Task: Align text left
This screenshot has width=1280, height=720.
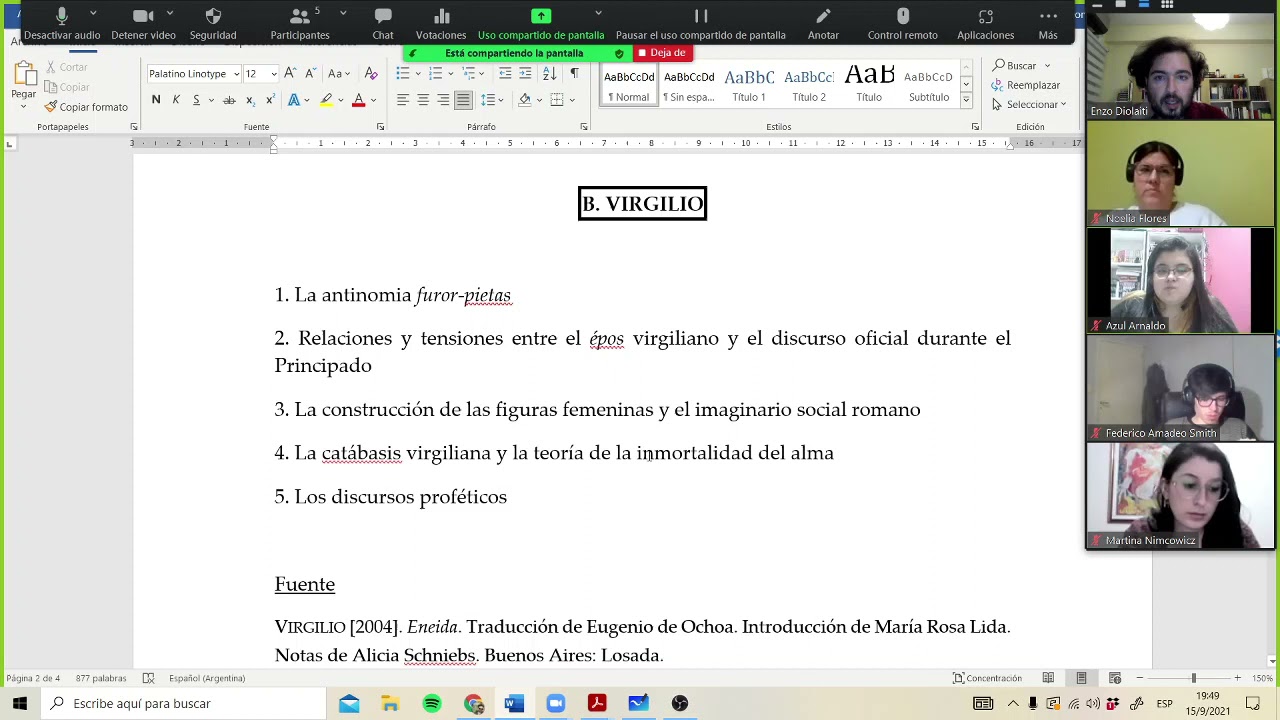Action: (x=403, y=100)
